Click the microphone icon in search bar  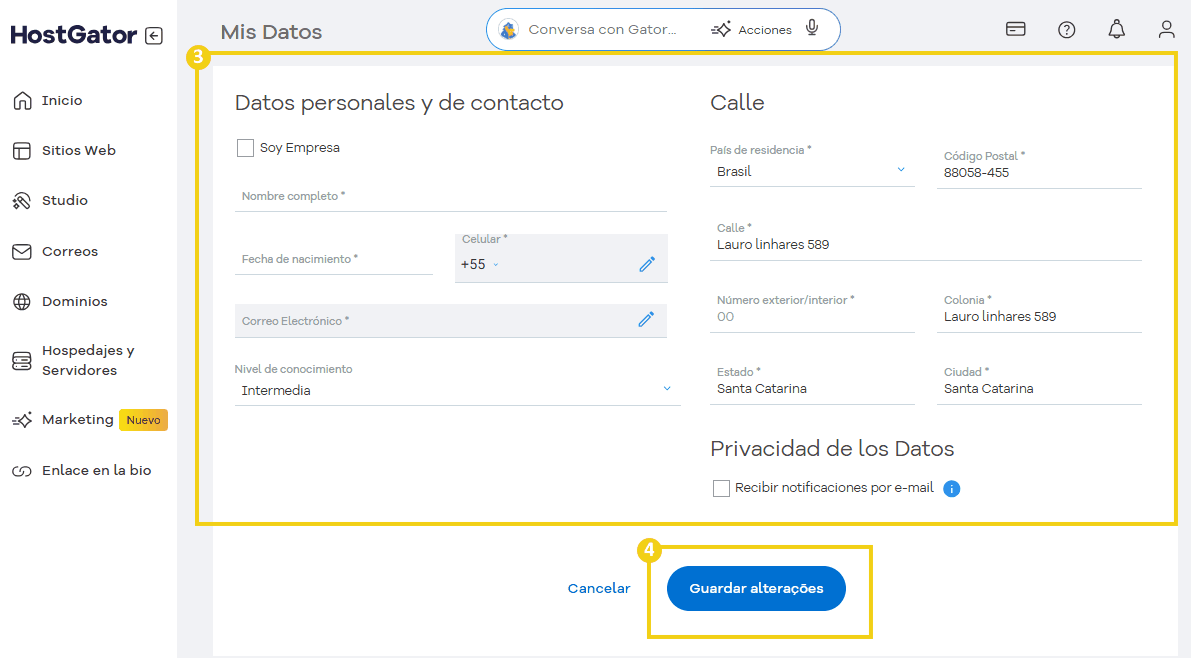tap(812, 29)
